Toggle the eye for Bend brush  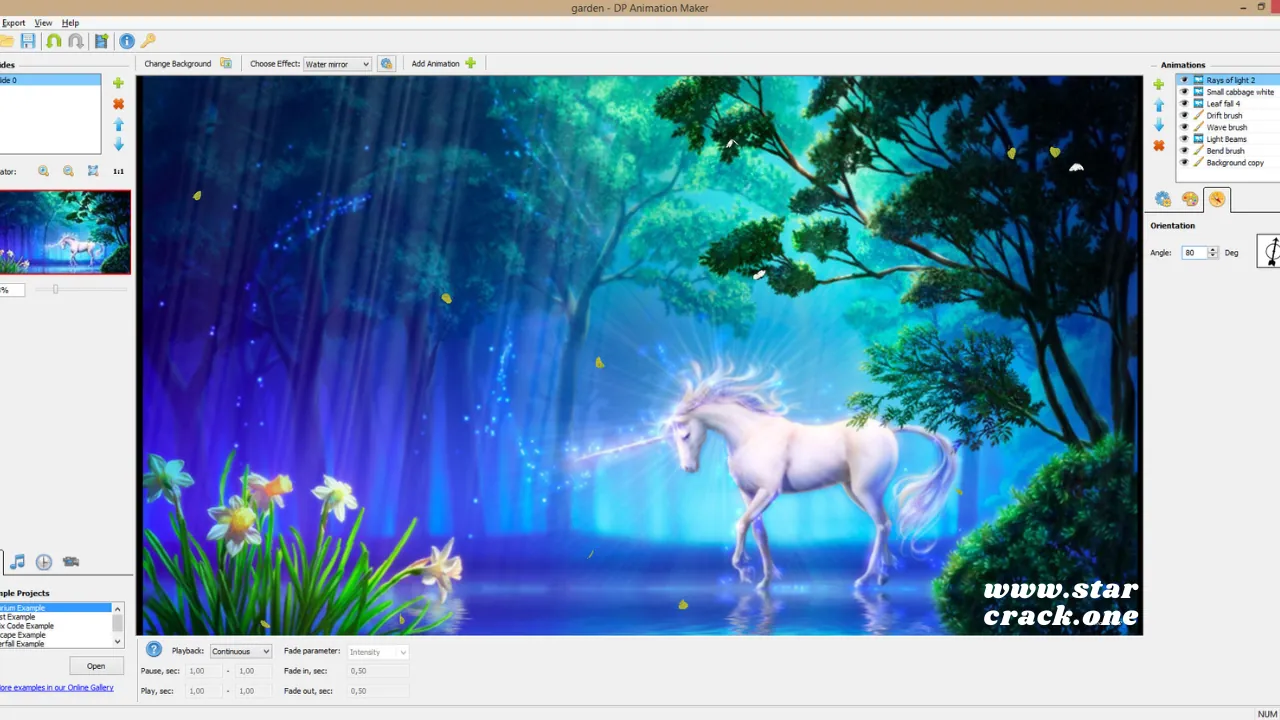[x=1185, y=151]
